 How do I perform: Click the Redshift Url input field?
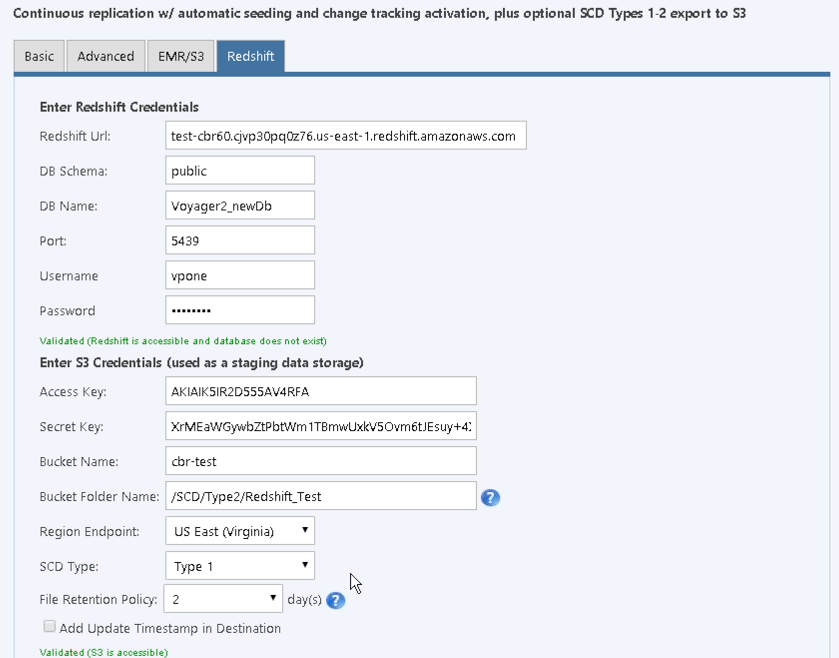click(x=345, y=135)
